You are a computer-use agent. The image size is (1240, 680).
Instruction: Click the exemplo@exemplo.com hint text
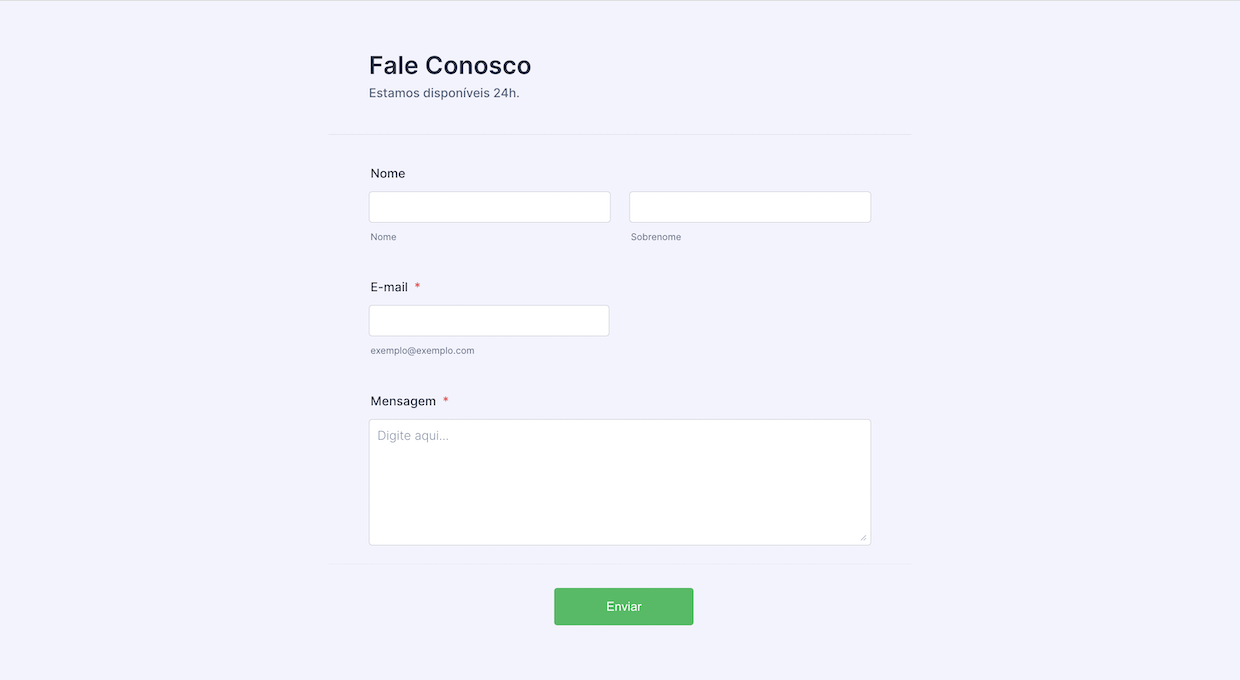tap(422, 351)
